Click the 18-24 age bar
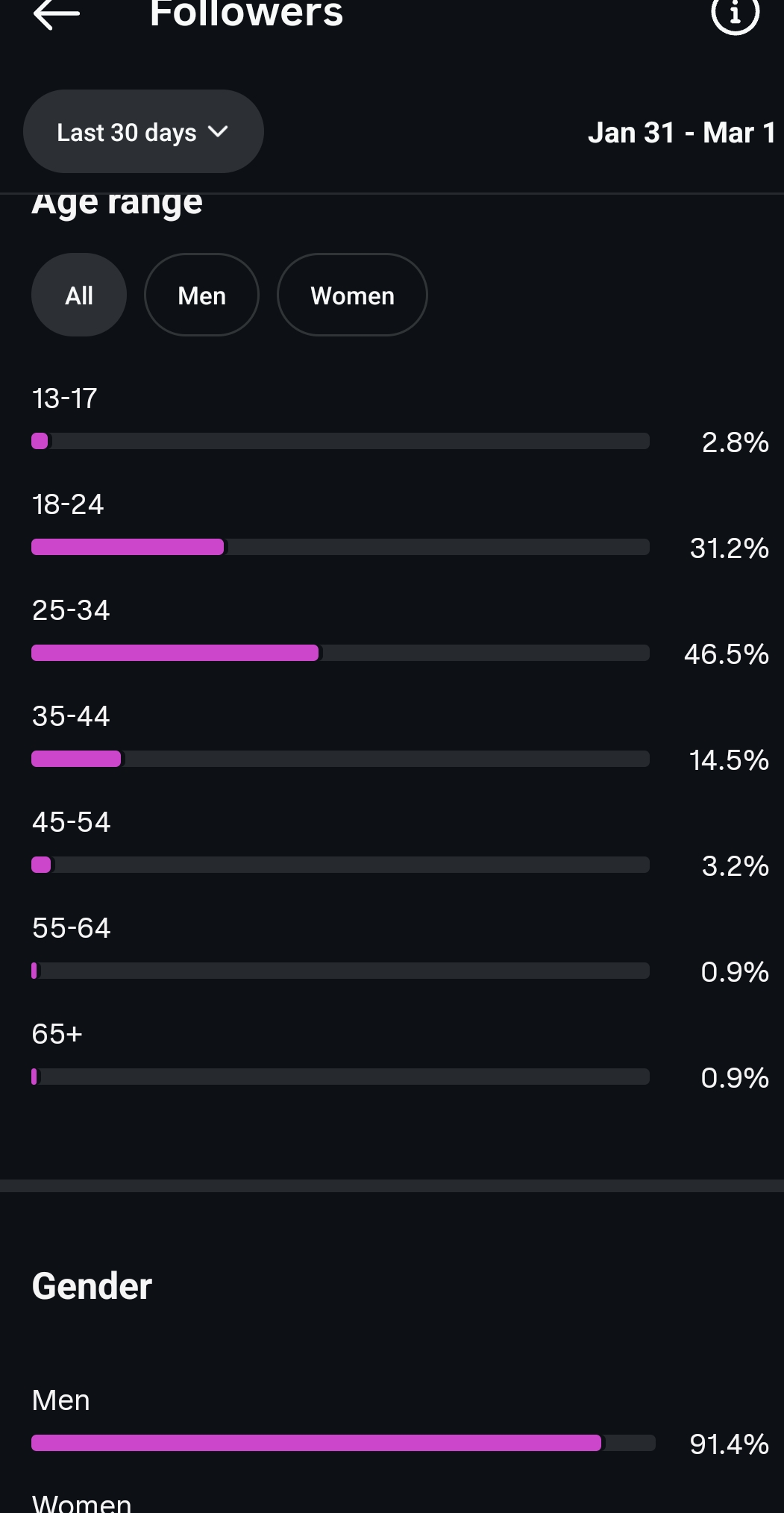The image size is (784, 1513). click(x=340, y=547)
